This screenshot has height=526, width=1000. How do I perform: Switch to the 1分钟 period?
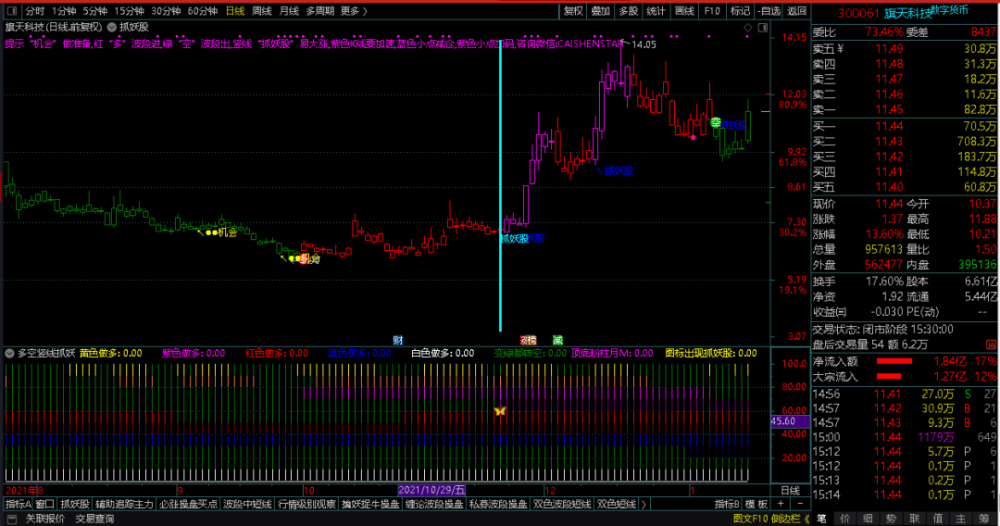(x=64, y=11)
